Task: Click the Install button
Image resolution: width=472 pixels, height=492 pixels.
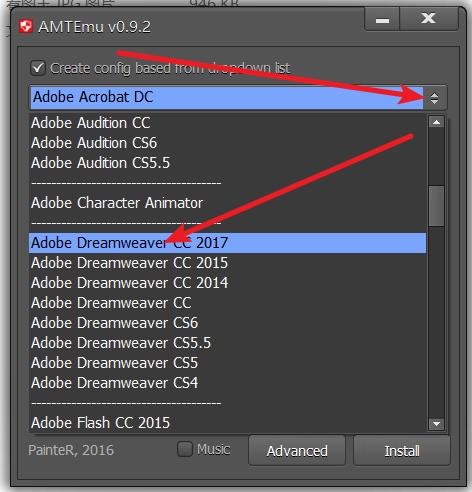Action: [402, 451]
